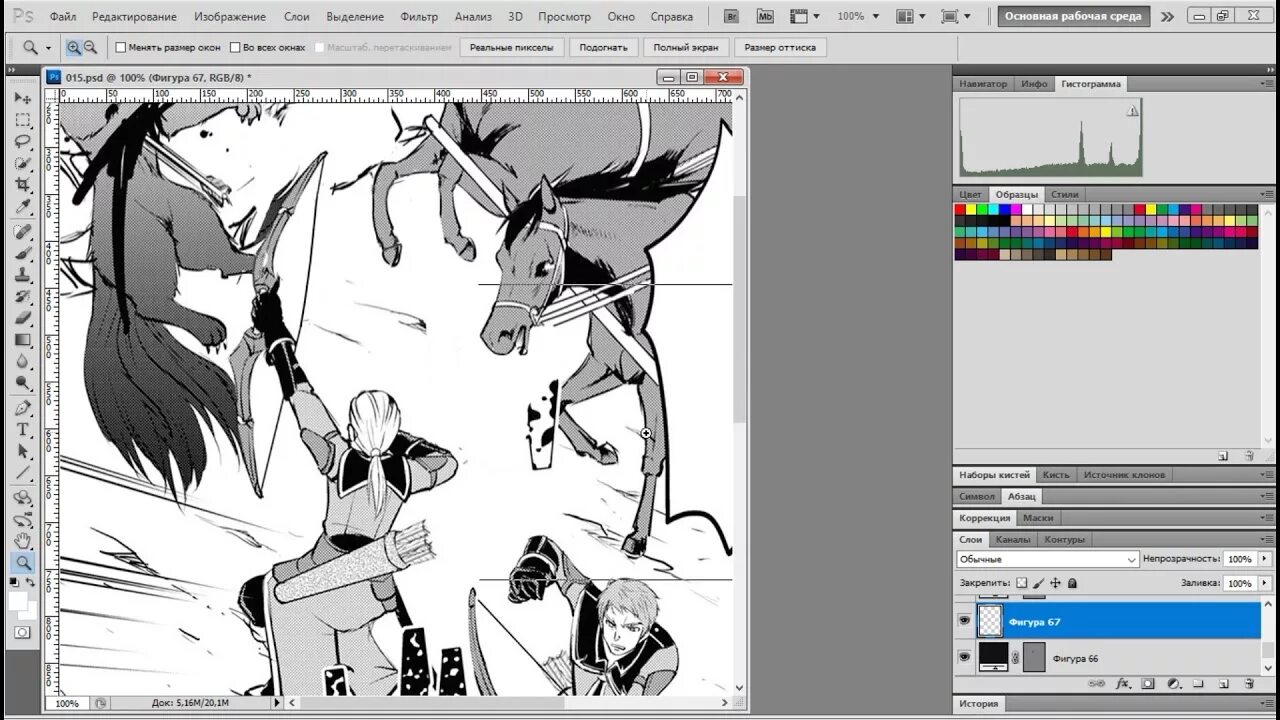This screenshot has height=720, width=1280.
Task: Open fill (Заливка) slider arrow
Action: (1265, 583)
